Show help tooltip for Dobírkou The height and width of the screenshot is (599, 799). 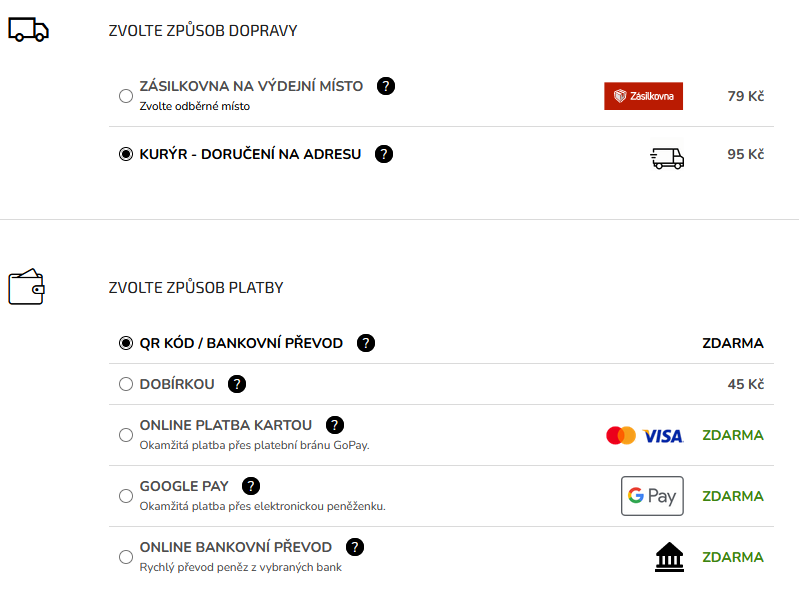point(237,384)
